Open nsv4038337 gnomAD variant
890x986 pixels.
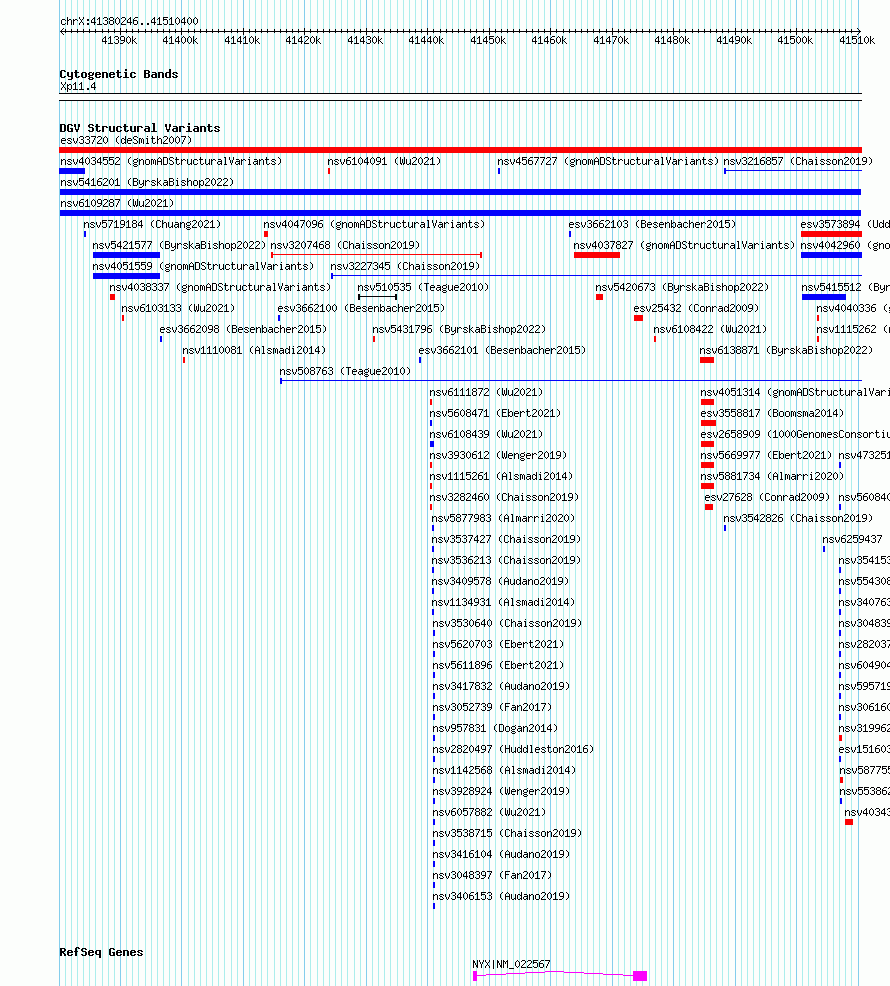point(220,287)
